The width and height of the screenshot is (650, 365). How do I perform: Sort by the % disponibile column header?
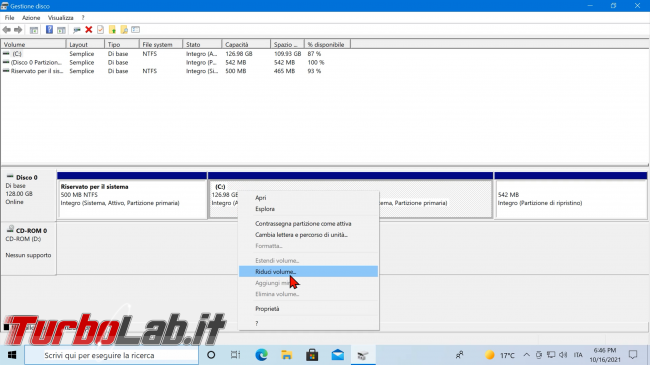[327, 44]
